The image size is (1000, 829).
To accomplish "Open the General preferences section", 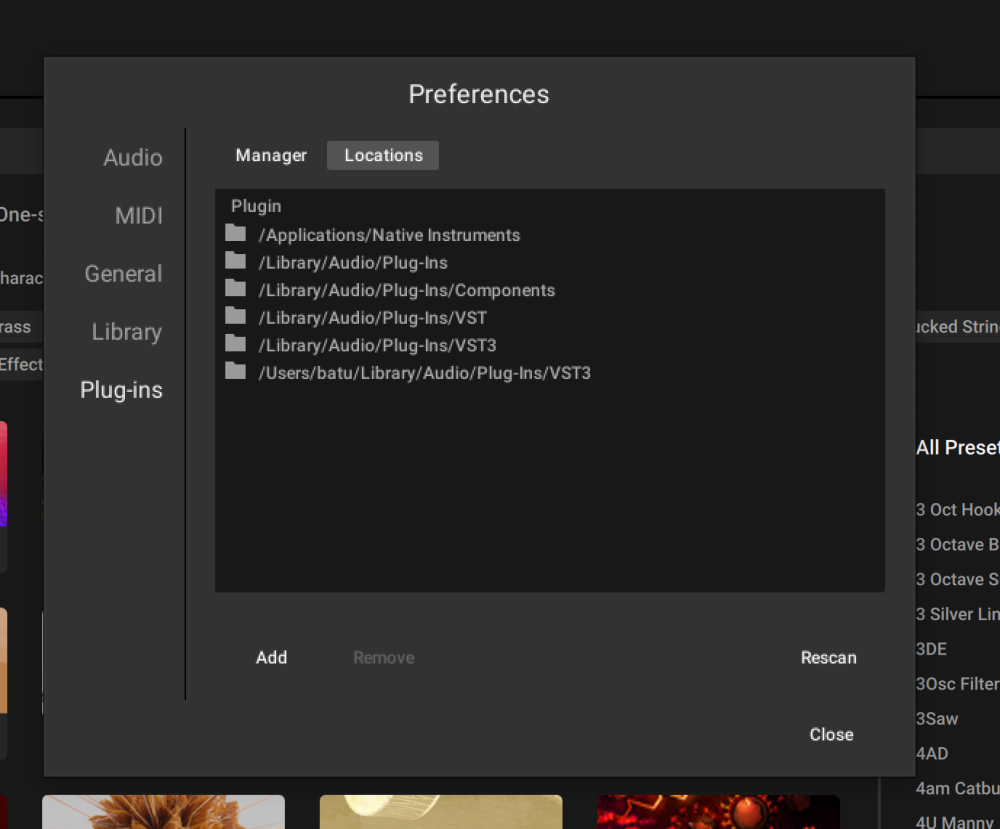I will pos(123,274).
